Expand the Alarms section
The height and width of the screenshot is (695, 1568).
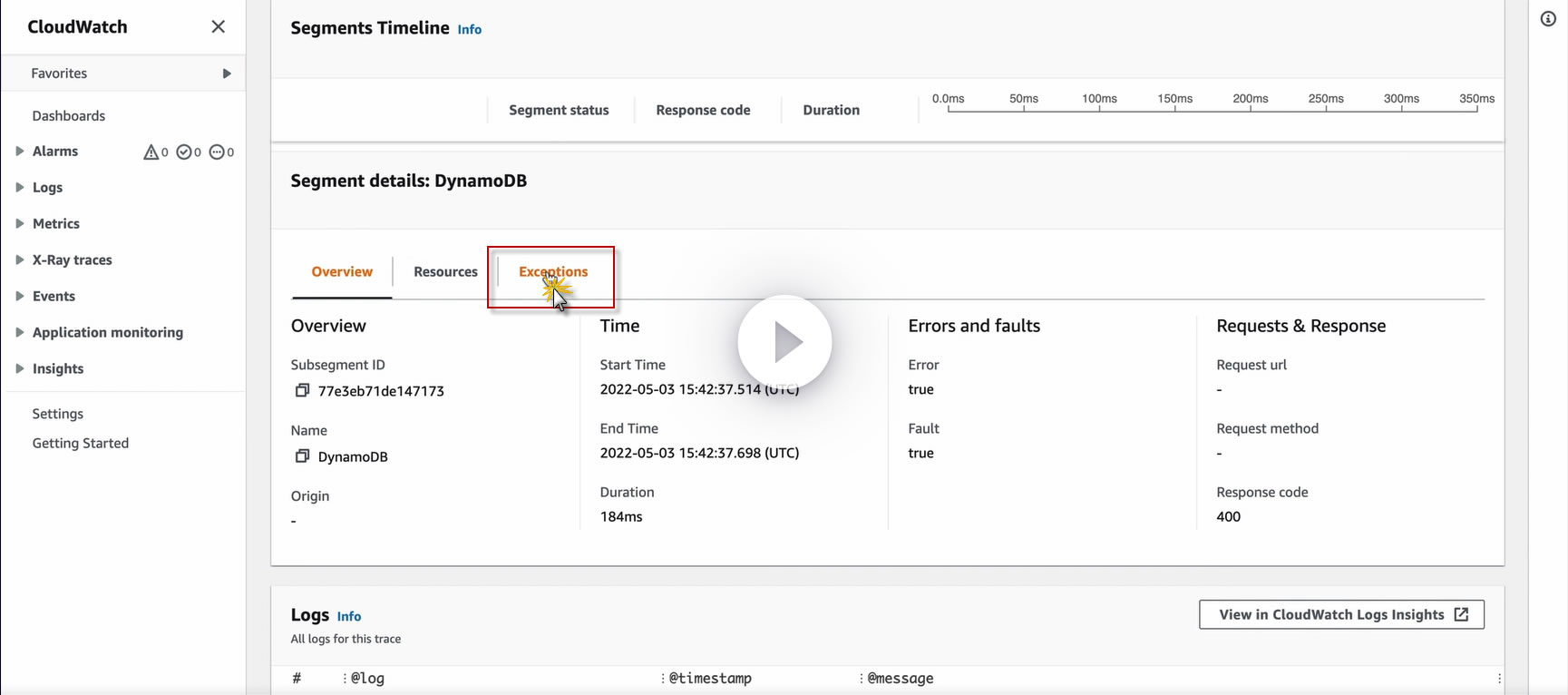click(x=19, y=152)
